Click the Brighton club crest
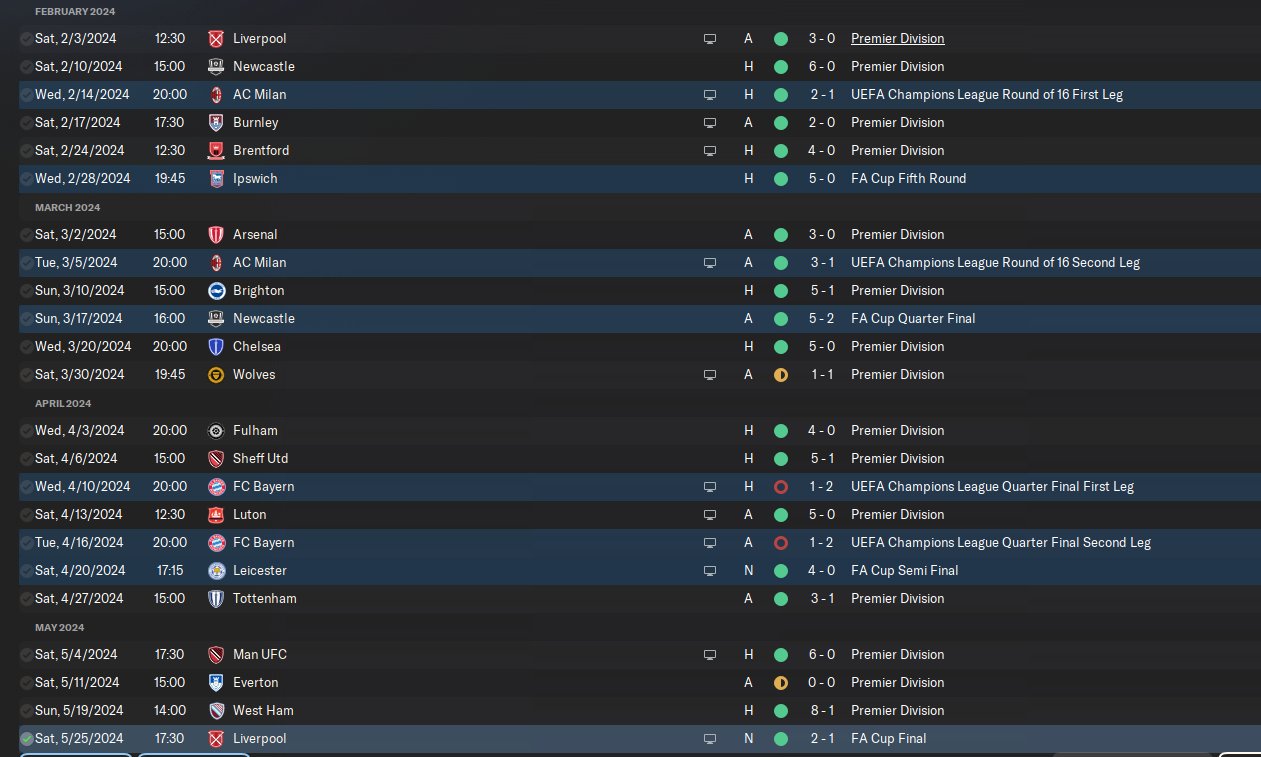The width and height of the screenshot is (1261, 757). coord(215,291)
